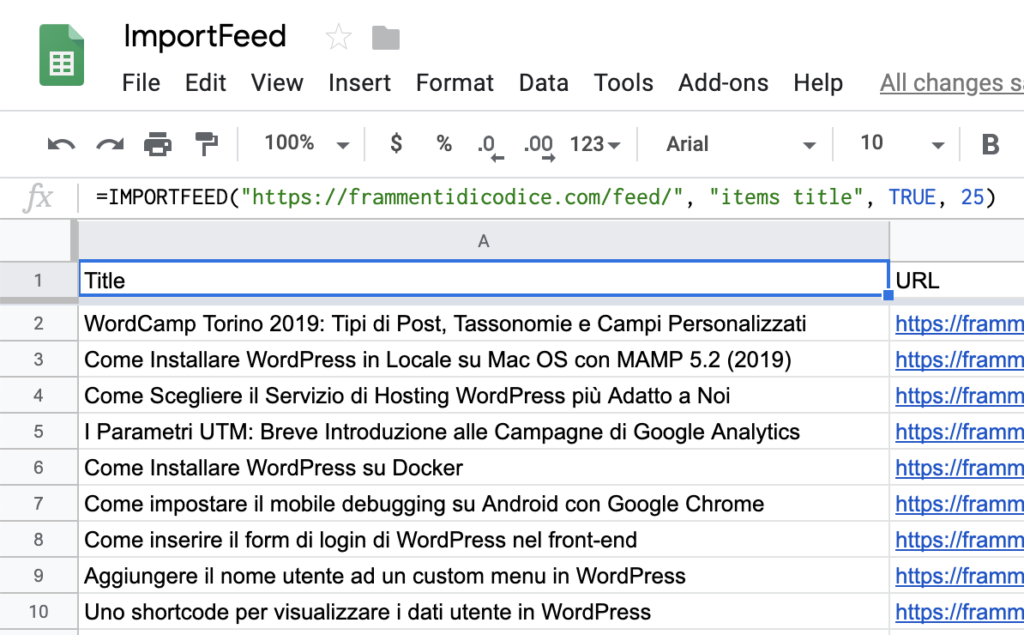Undo the last action

[x=61, y=144]
